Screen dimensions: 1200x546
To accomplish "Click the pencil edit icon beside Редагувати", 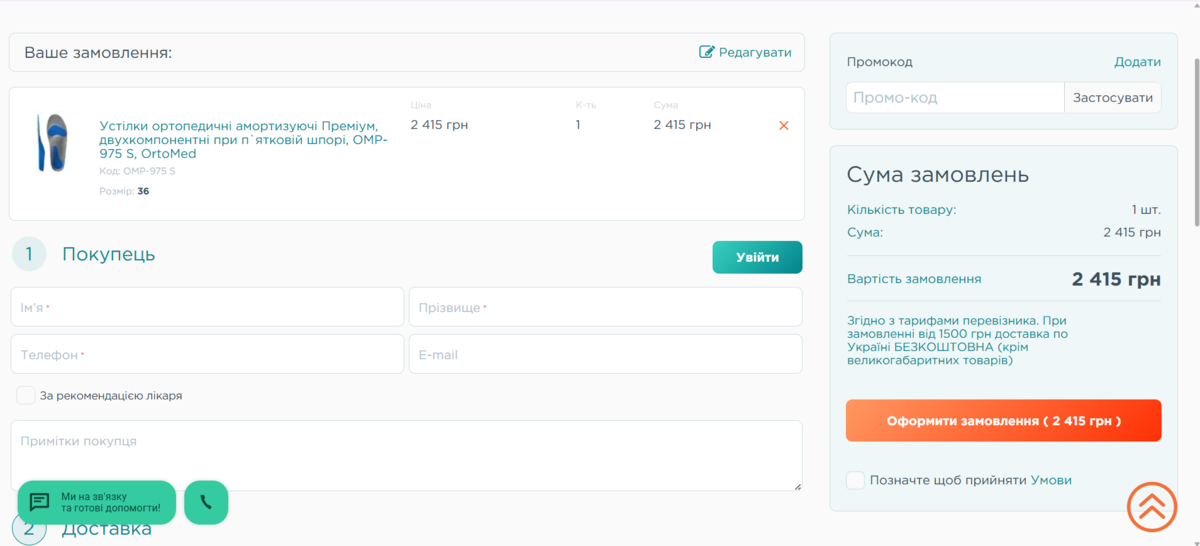I will [707, 52].
